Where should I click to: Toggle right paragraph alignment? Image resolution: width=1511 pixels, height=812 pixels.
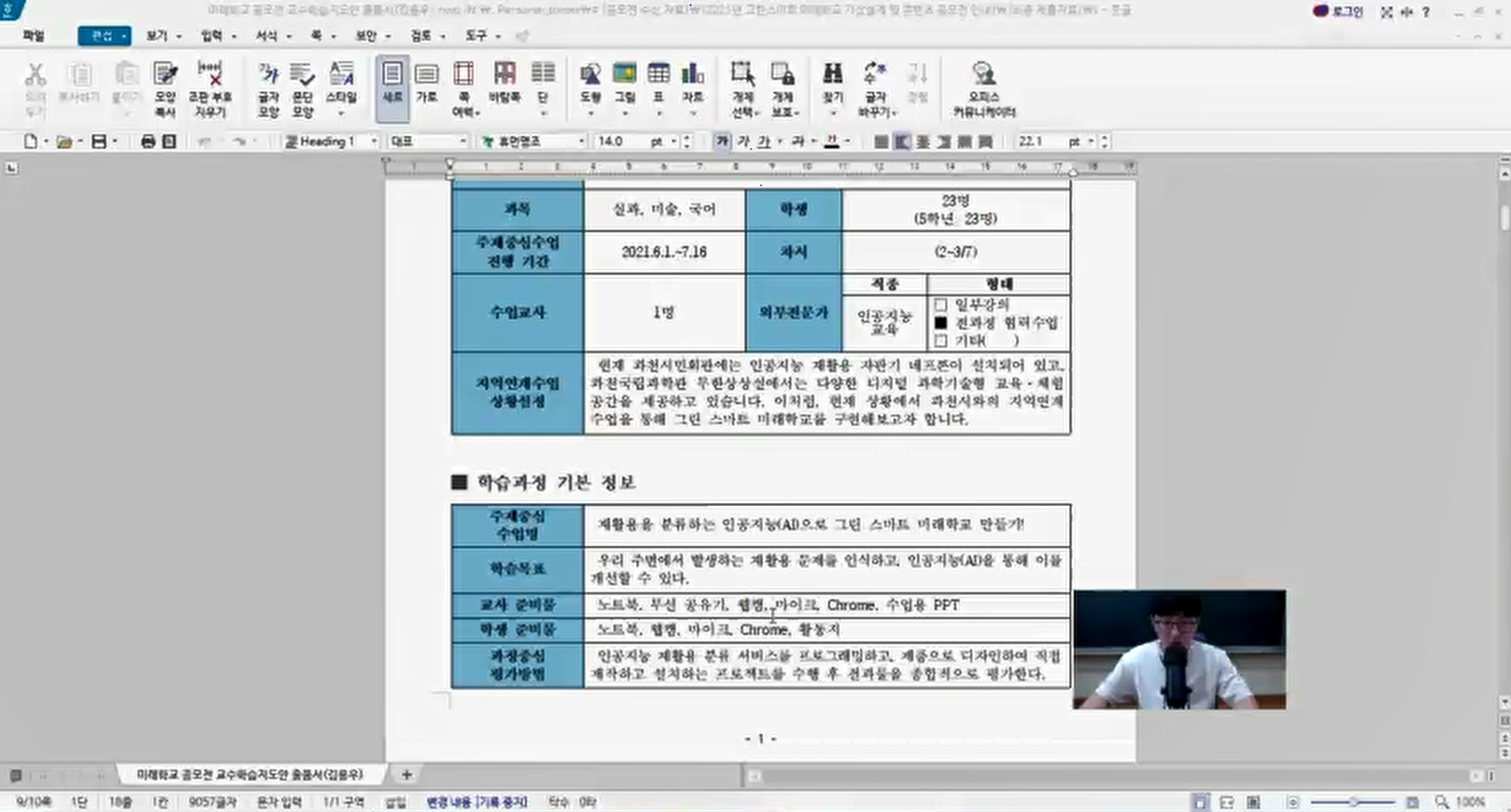pyautogui.click(x=944, y=141)
